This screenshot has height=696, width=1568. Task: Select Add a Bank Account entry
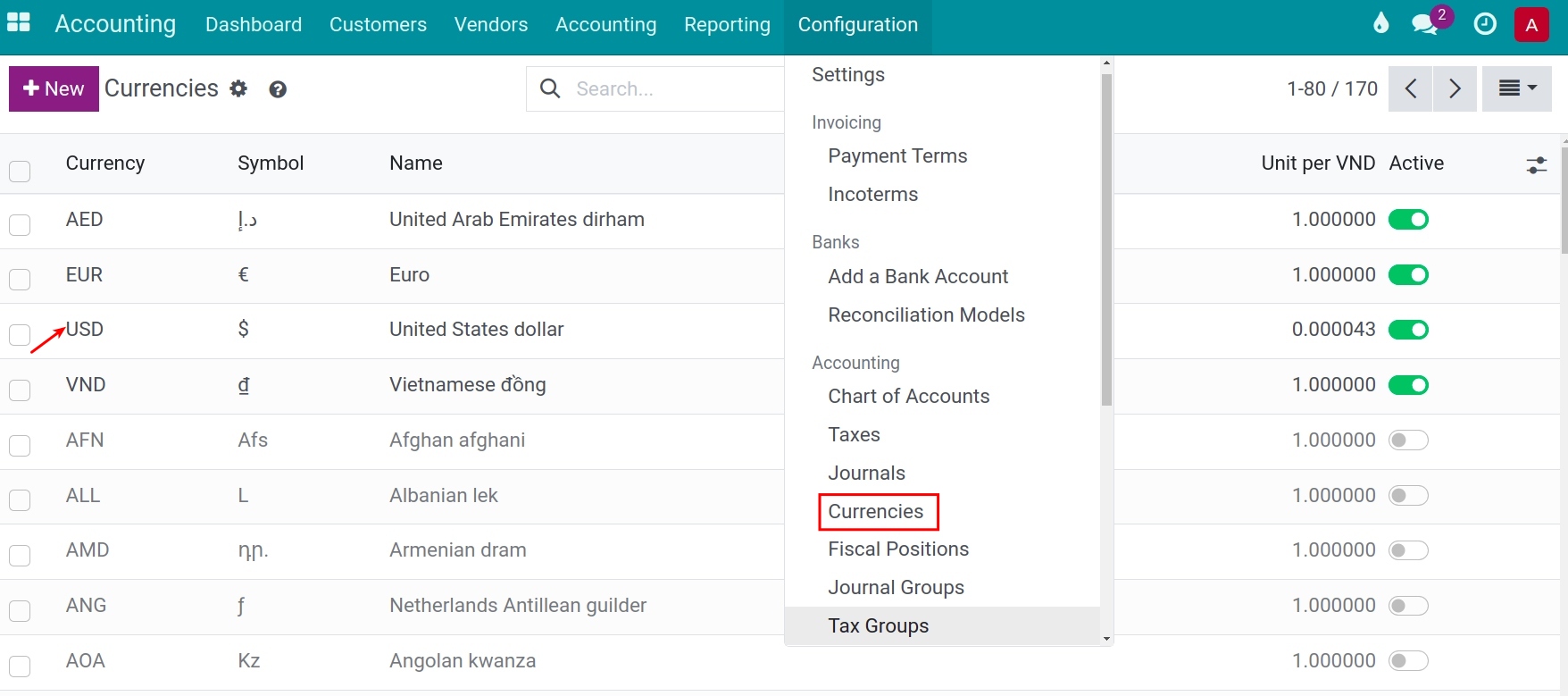point(918,277)
